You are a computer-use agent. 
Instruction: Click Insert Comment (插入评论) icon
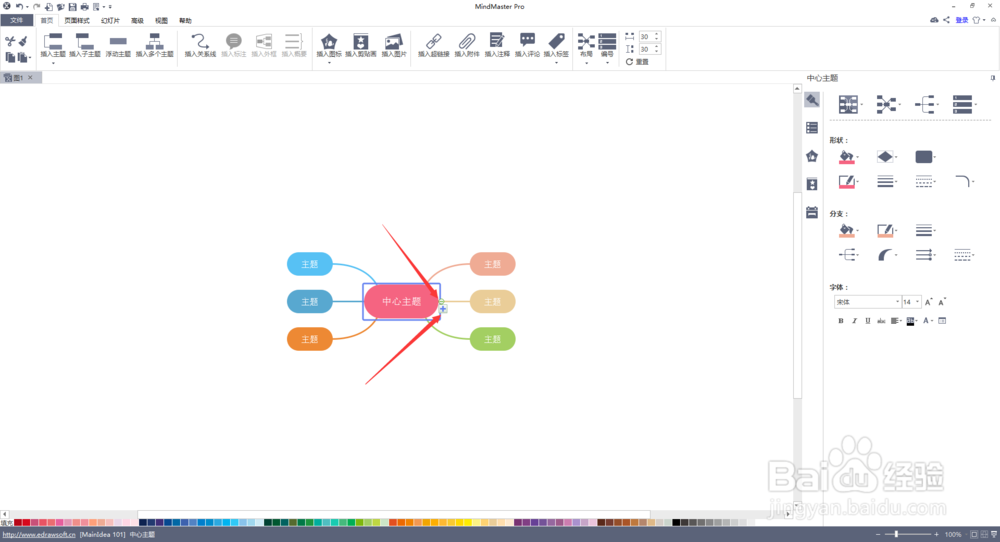coord(527,41)
